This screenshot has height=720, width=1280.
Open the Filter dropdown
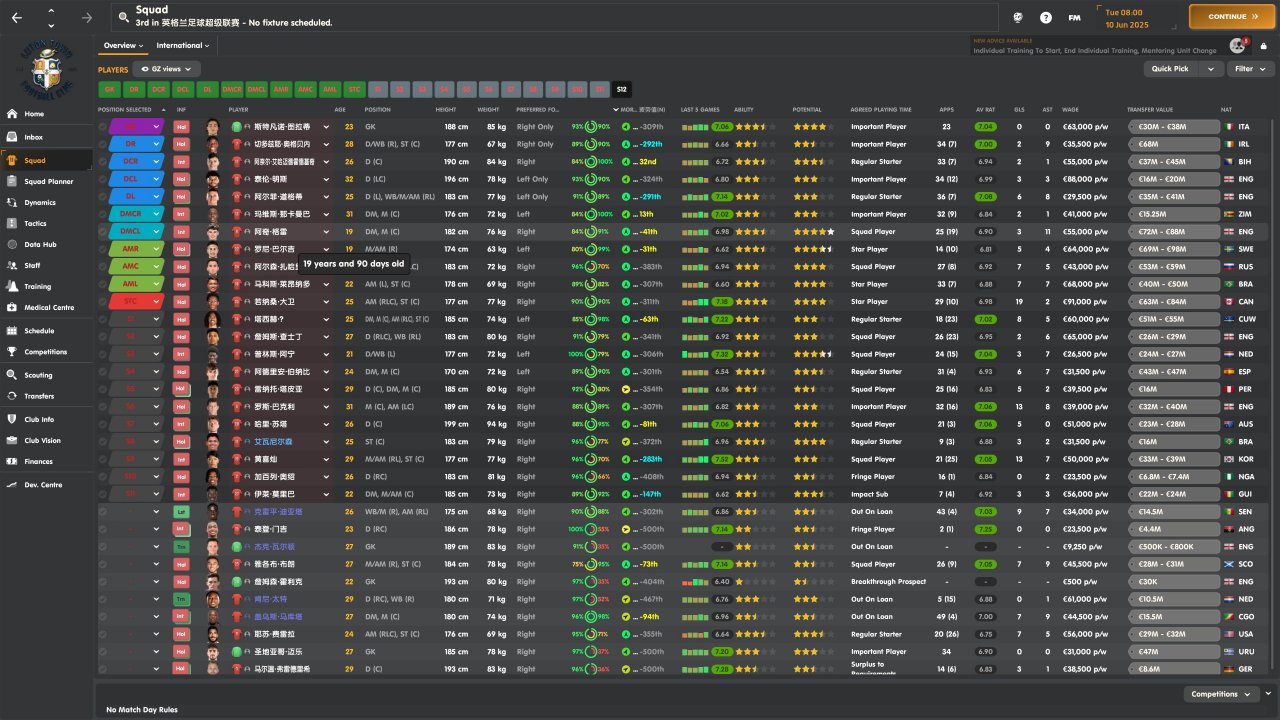[x=1249, y=69]
